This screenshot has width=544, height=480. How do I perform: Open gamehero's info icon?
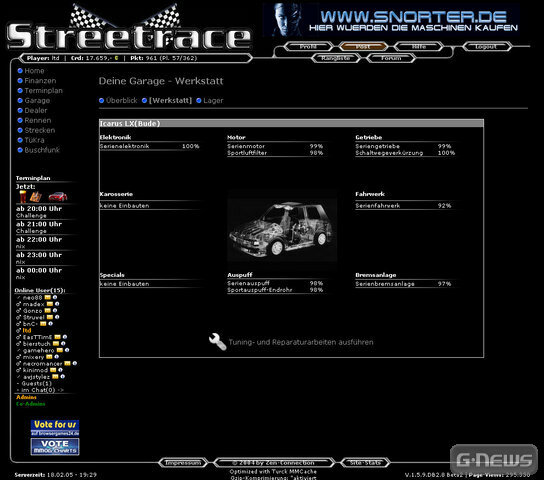[x=67, y=350]
